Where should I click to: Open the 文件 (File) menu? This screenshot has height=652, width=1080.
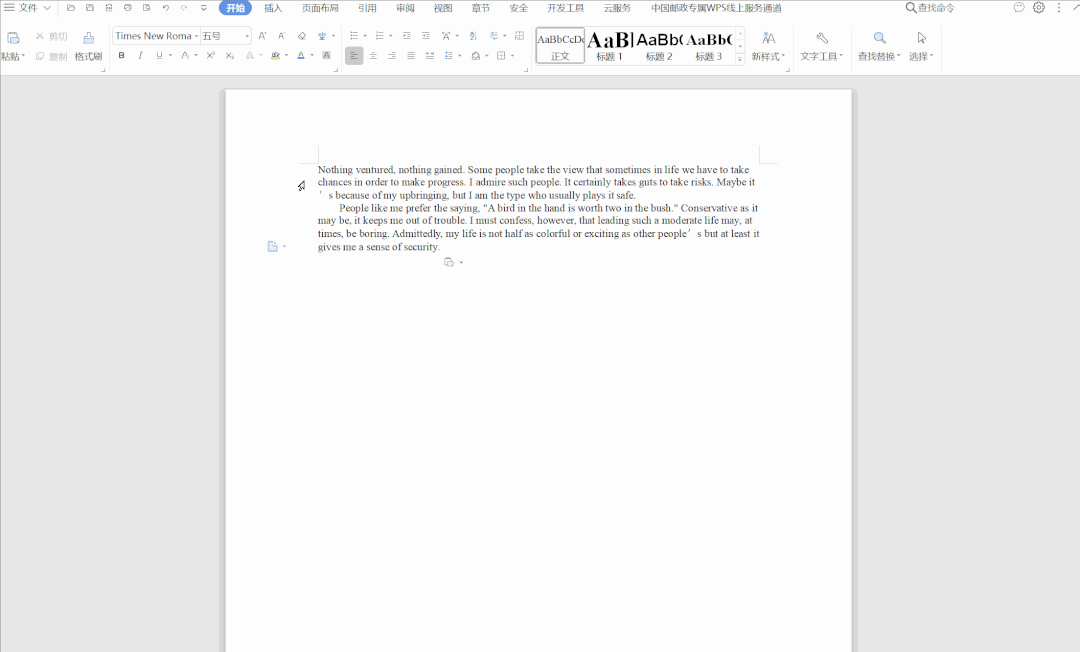[x=27, y=8]
